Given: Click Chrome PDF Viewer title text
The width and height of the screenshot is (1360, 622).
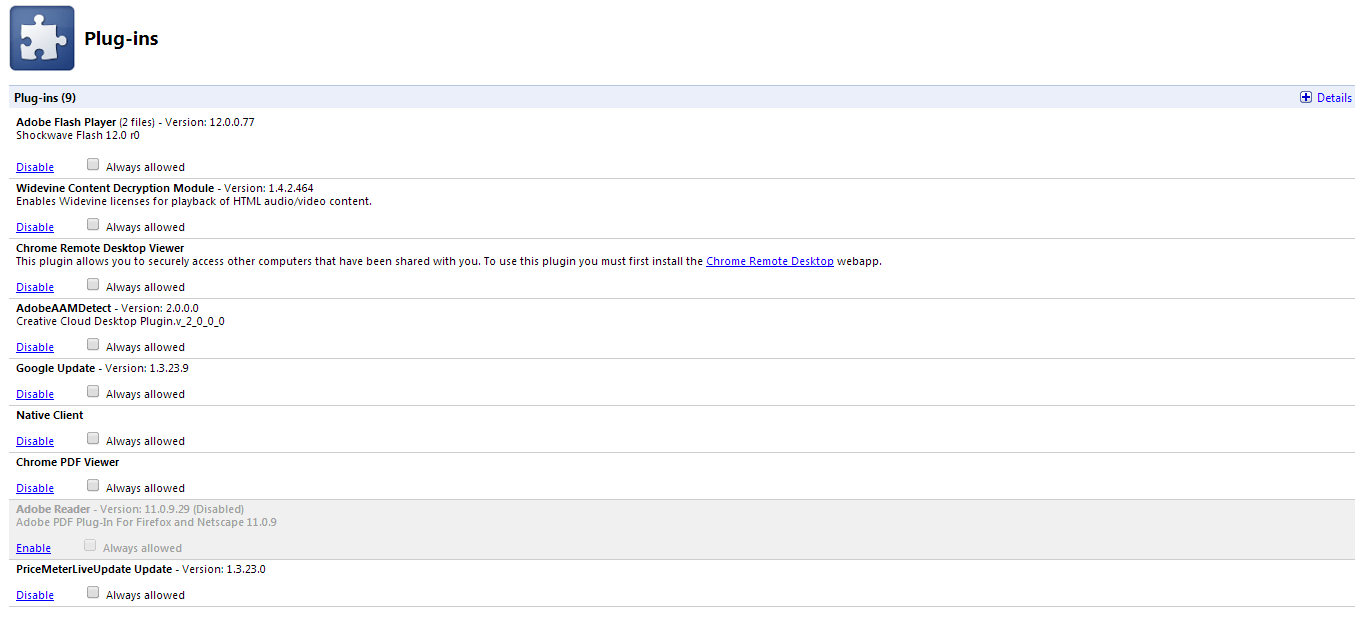Looking at the screenshot, I should tap(68, 462).
